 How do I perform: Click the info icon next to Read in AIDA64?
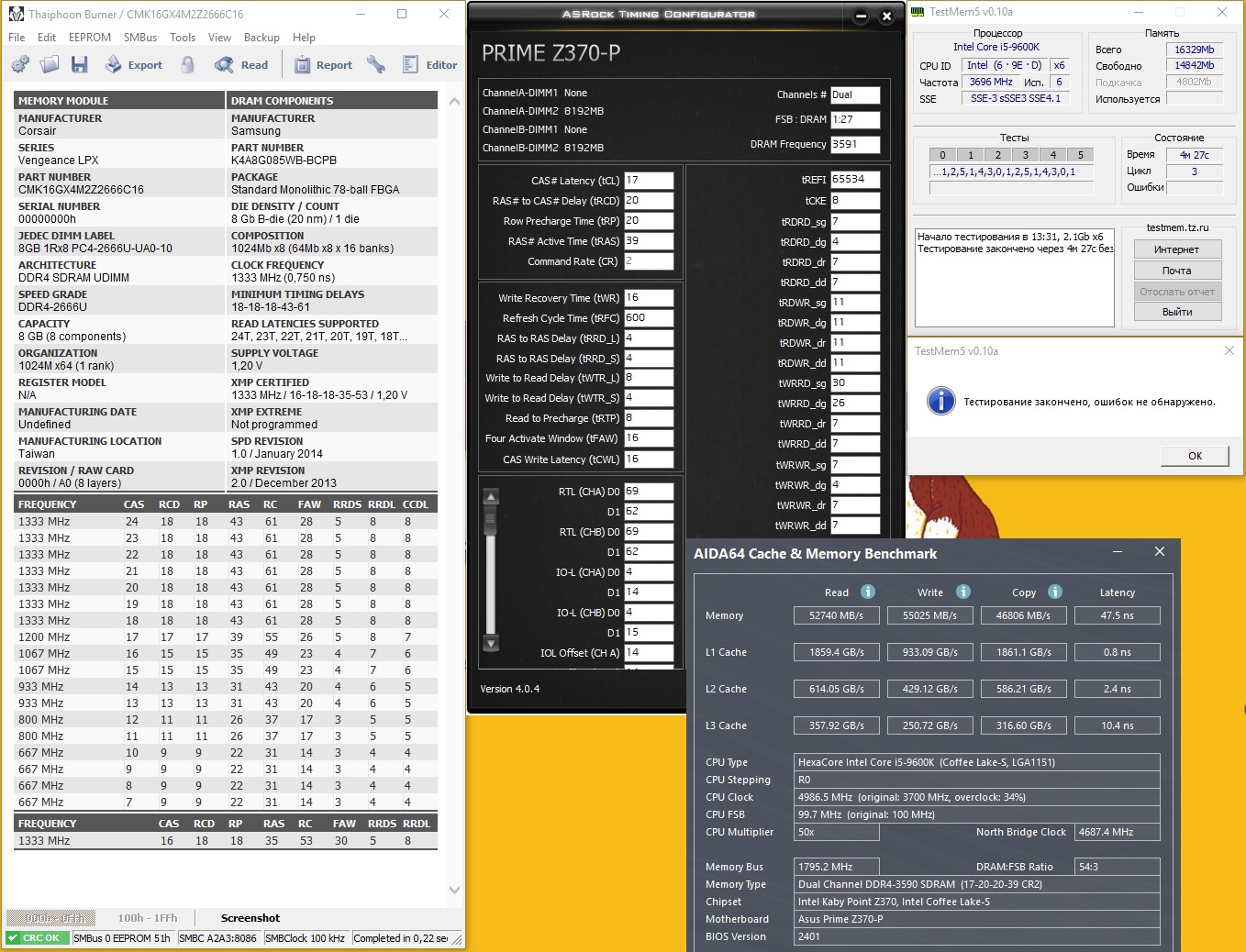coord(868,592)
